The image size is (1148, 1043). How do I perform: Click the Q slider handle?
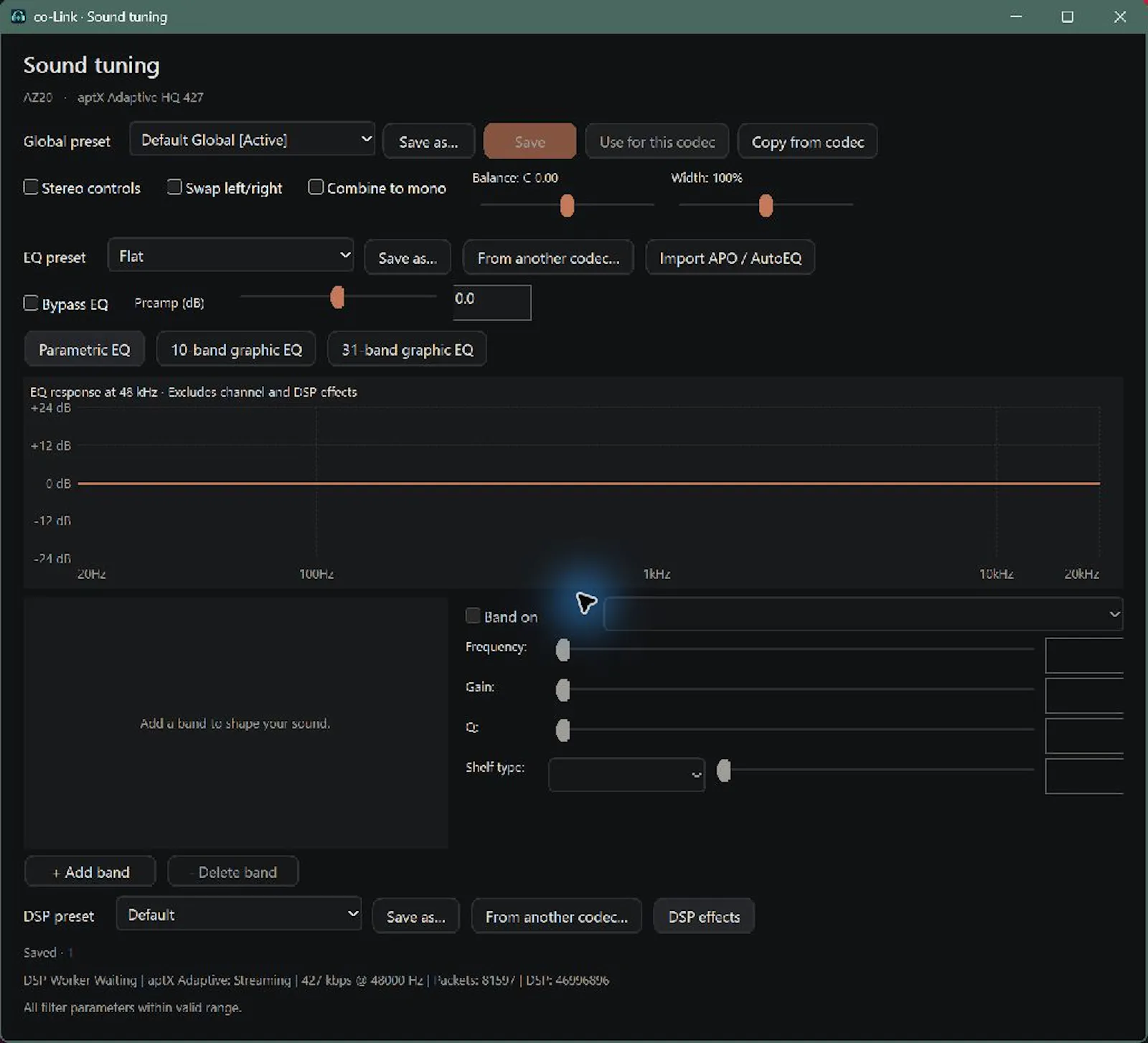563,730
